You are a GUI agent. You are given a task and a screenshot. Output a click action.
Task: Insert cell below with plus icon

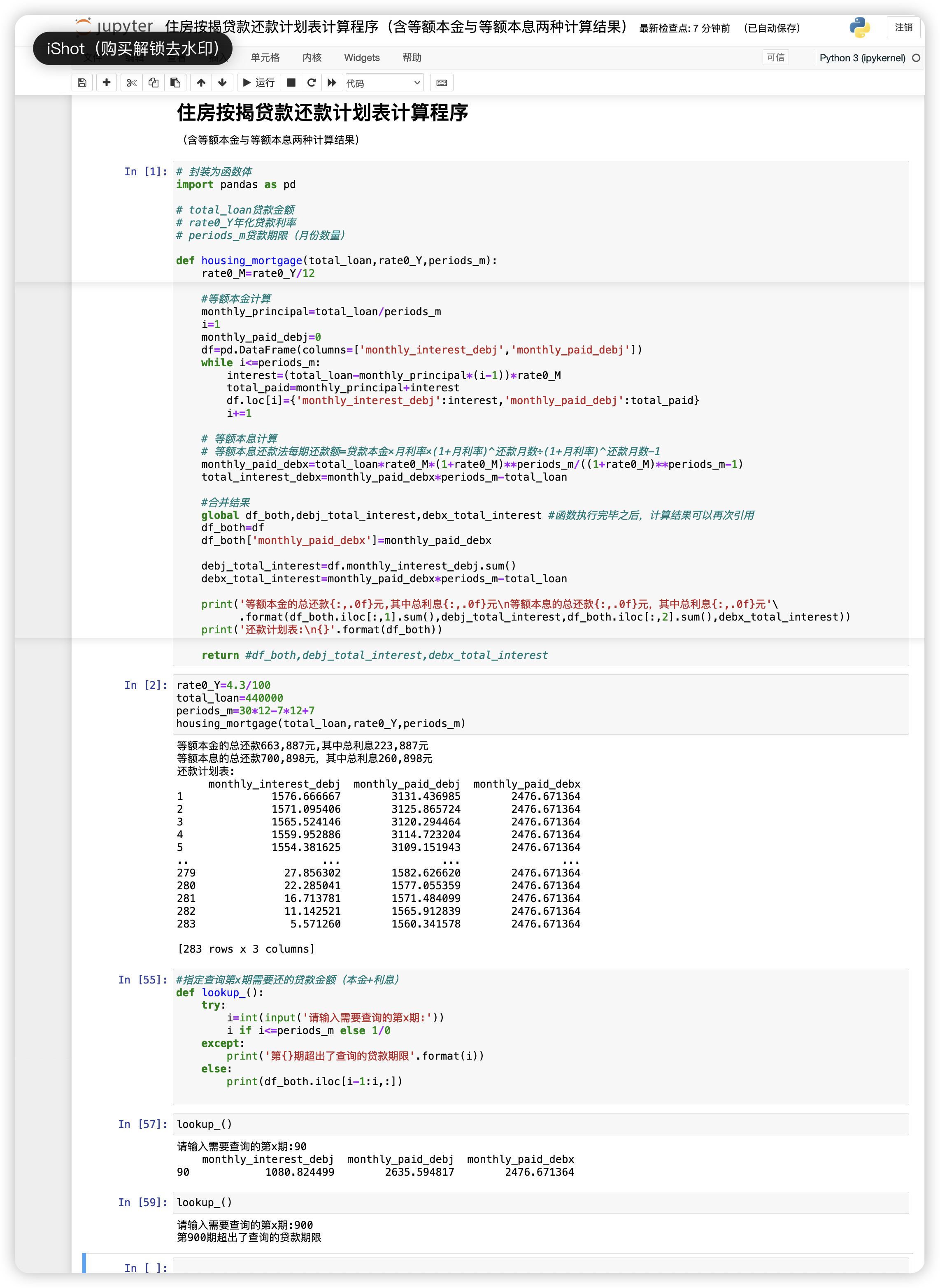107,82
